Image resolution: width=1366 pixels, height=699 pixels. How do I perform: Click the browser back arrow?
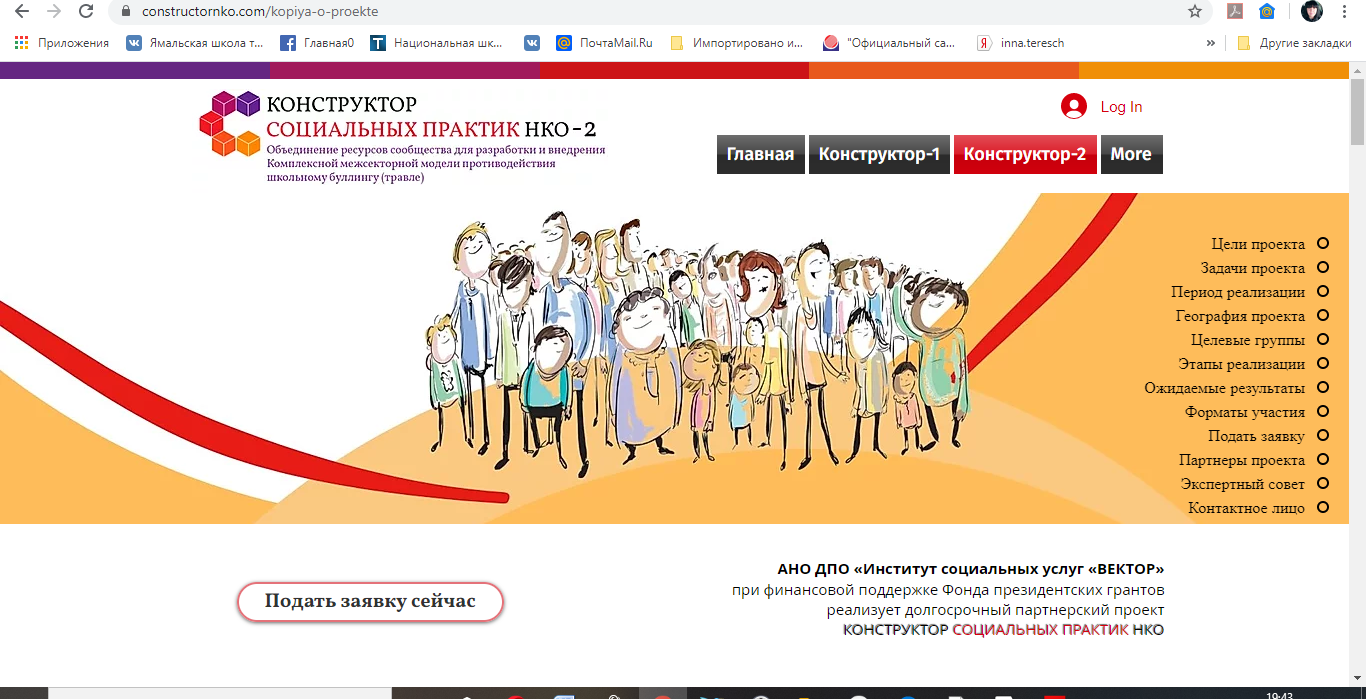21,12
